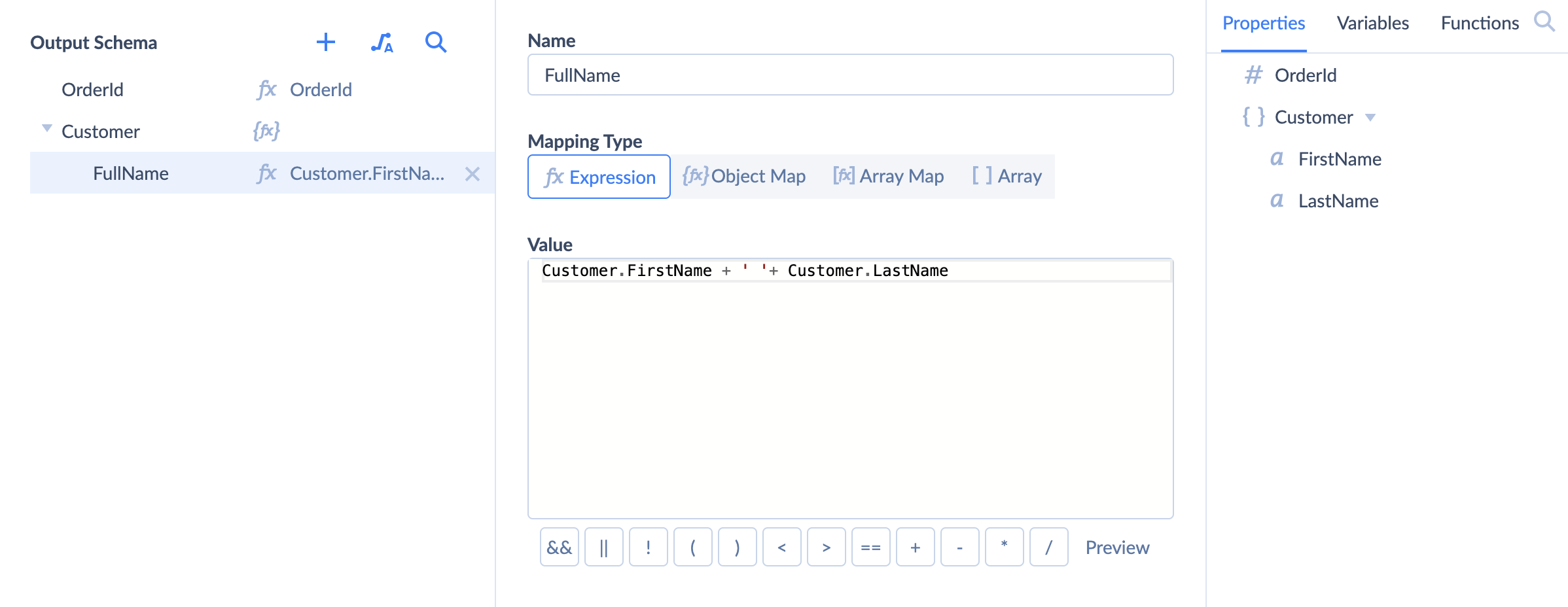Click the Name input field containing FullName
This screenshot has height=607, width=1568.
coord(850,75)
